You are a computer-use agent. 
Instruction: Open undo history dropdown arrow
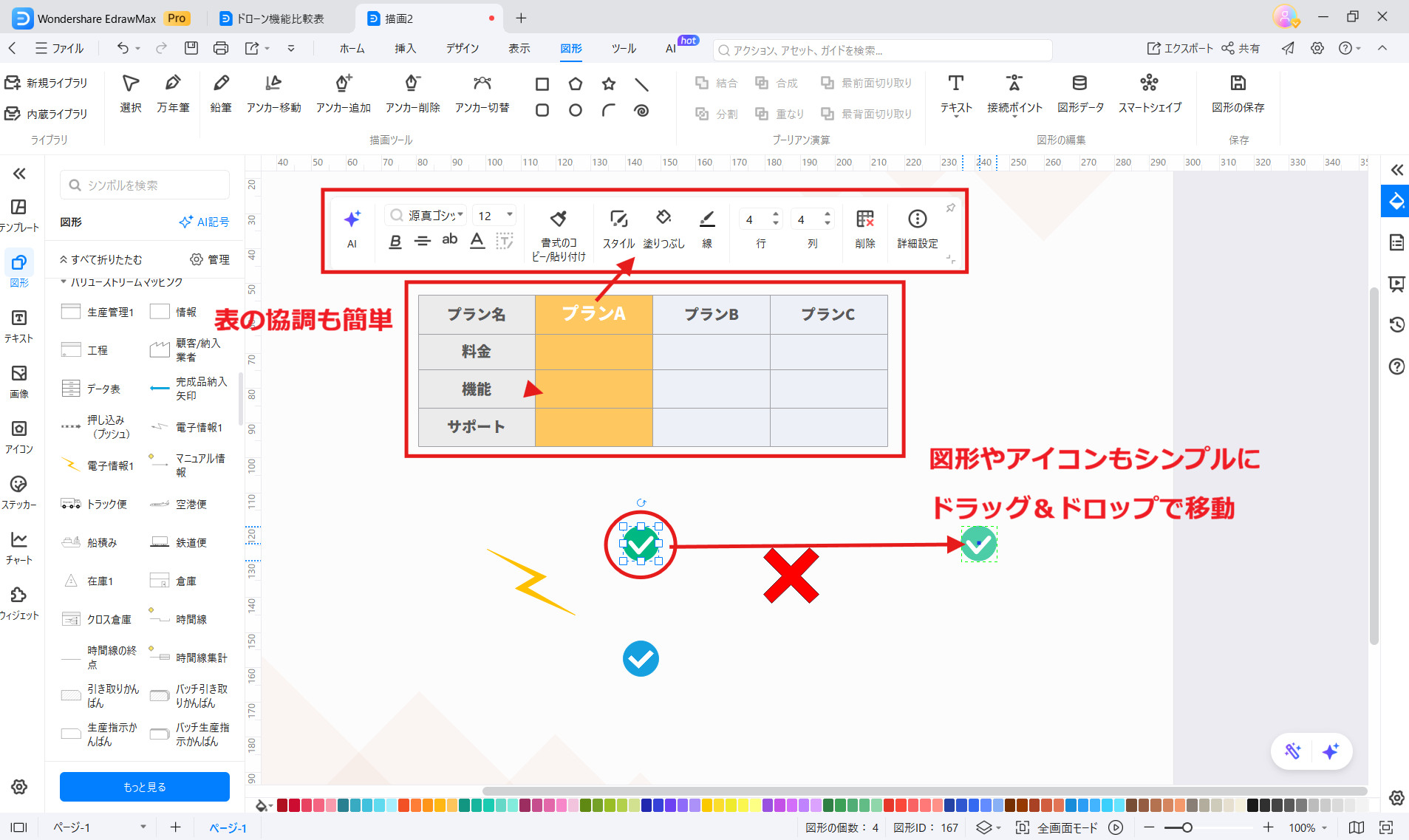point(137,49)
